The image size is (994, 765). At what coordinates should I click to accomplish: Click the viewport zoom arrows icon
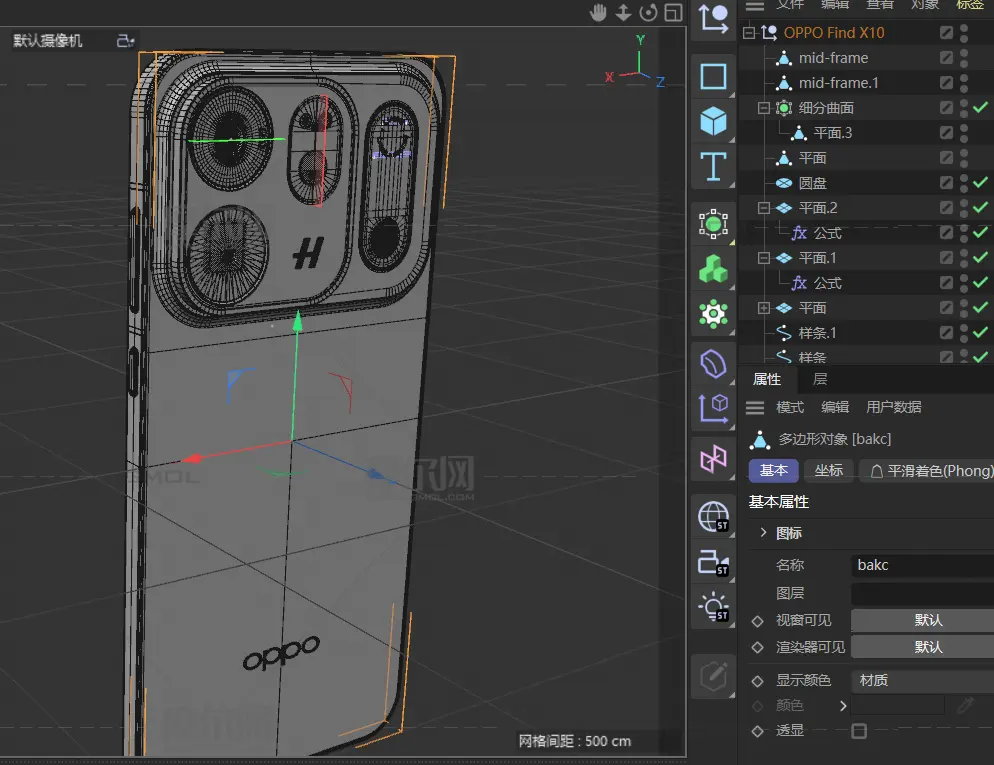coord(623,13)
